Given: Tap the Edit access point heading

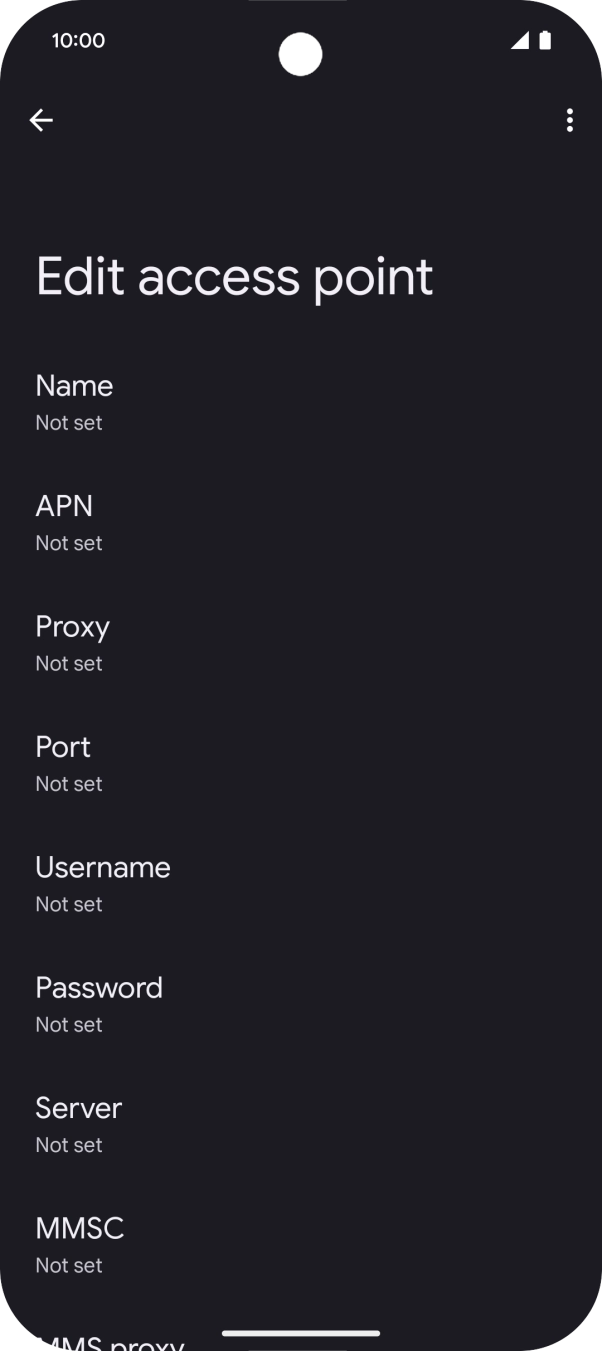Looking at the screenshot, I should click(234, 276).
